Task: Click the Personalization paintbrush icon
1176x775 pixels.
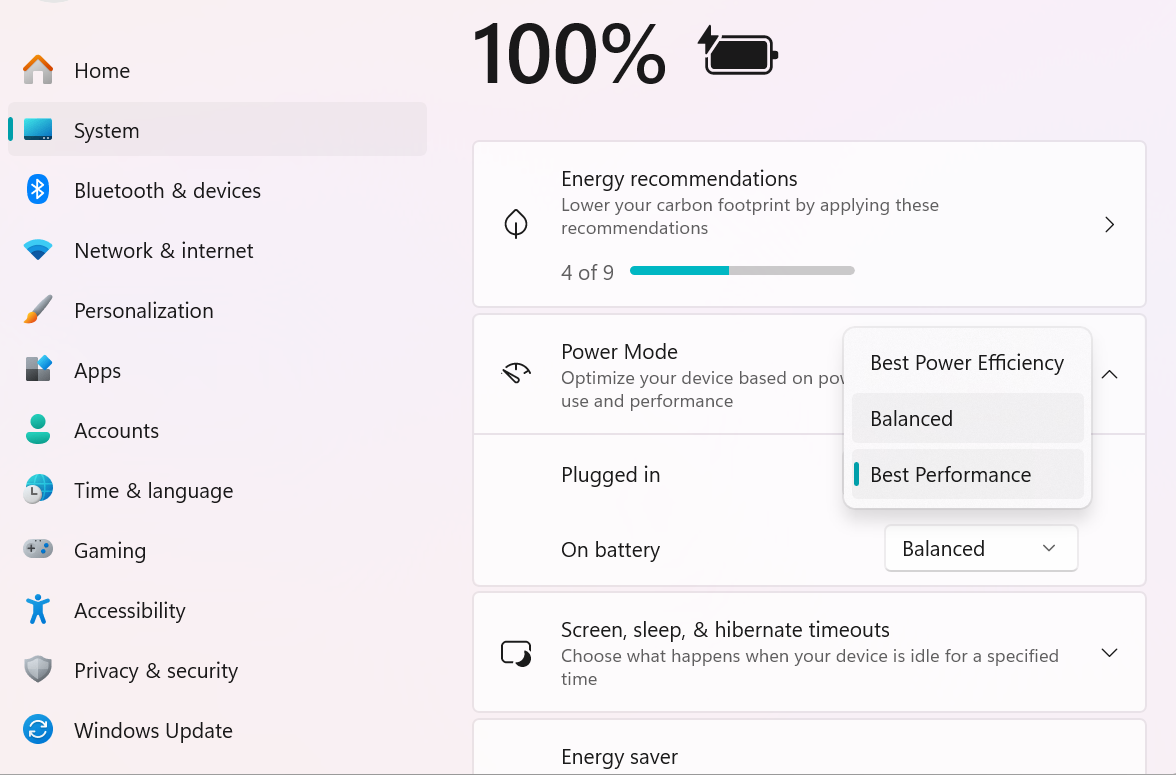Action: click(38, 310)
